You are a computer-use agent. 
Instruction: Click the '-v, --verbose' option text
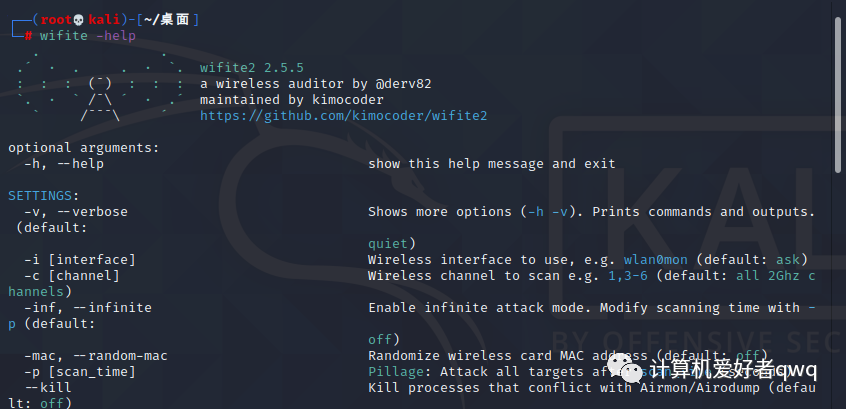click(x=76, y=212)
